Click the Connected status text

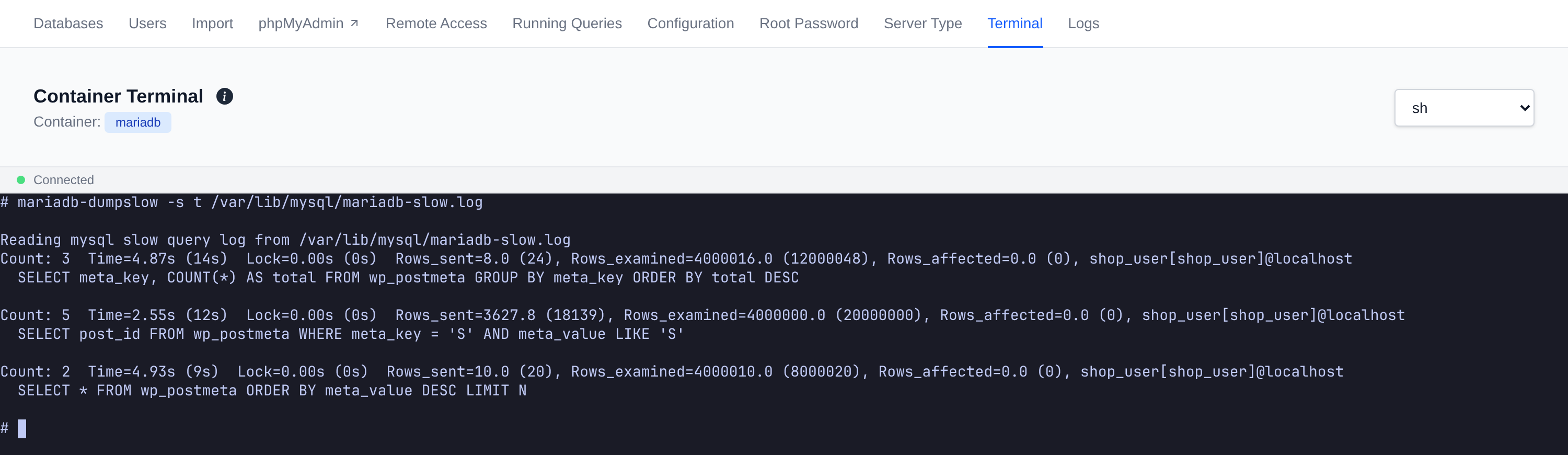tap(63, 180)
